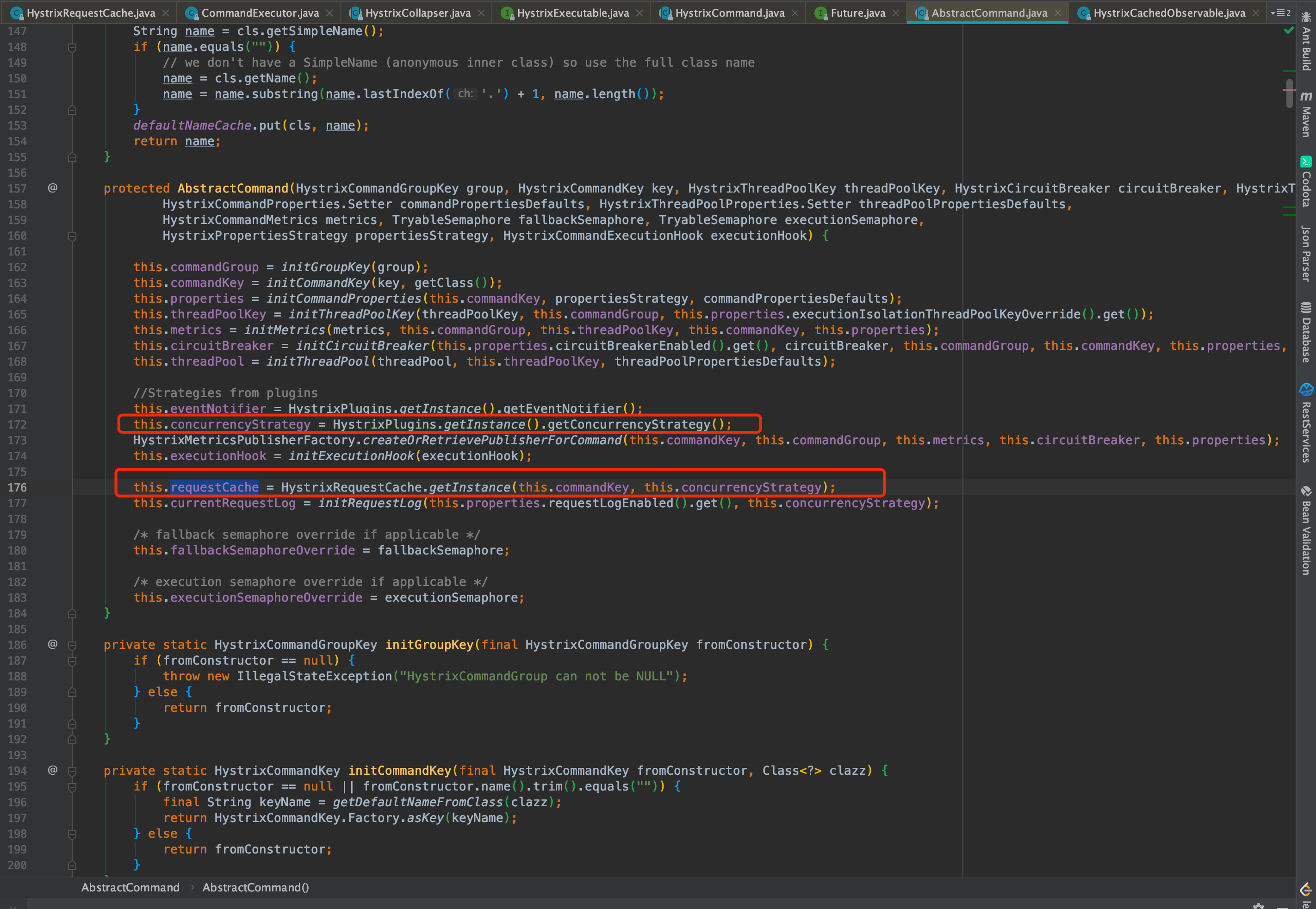Fold the if block at line 148
Image resolution: width=1316 pixels, height=909 pixels.
coord(72,47)
